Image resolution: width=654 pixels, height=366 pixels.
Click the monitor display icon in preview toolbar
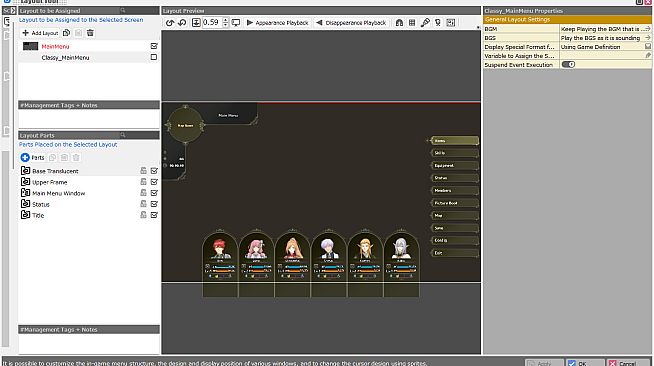(x=236, y=23)
